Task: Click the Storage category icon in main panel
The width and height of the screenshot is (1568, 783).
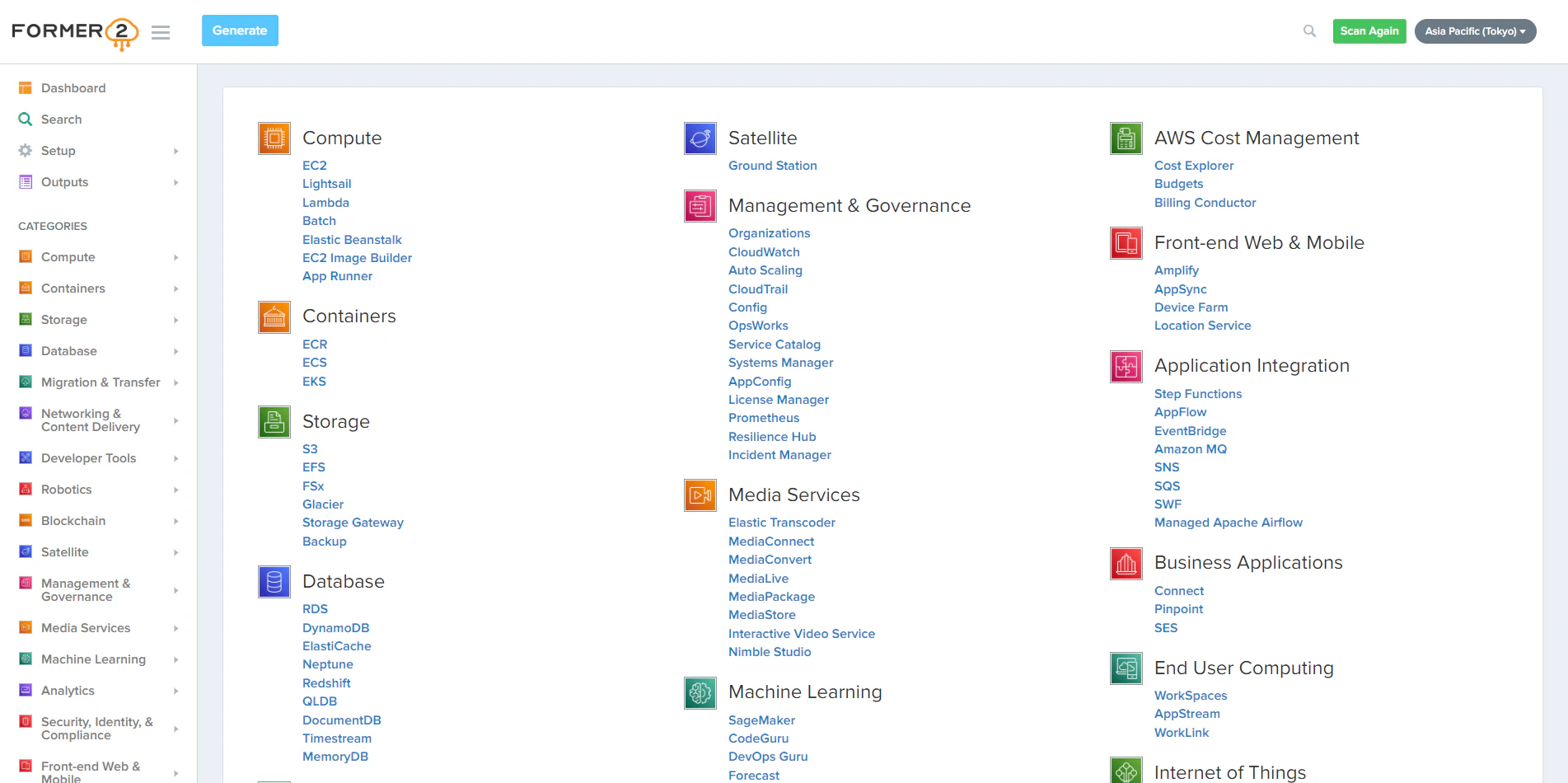Action: tap(274, 422)
